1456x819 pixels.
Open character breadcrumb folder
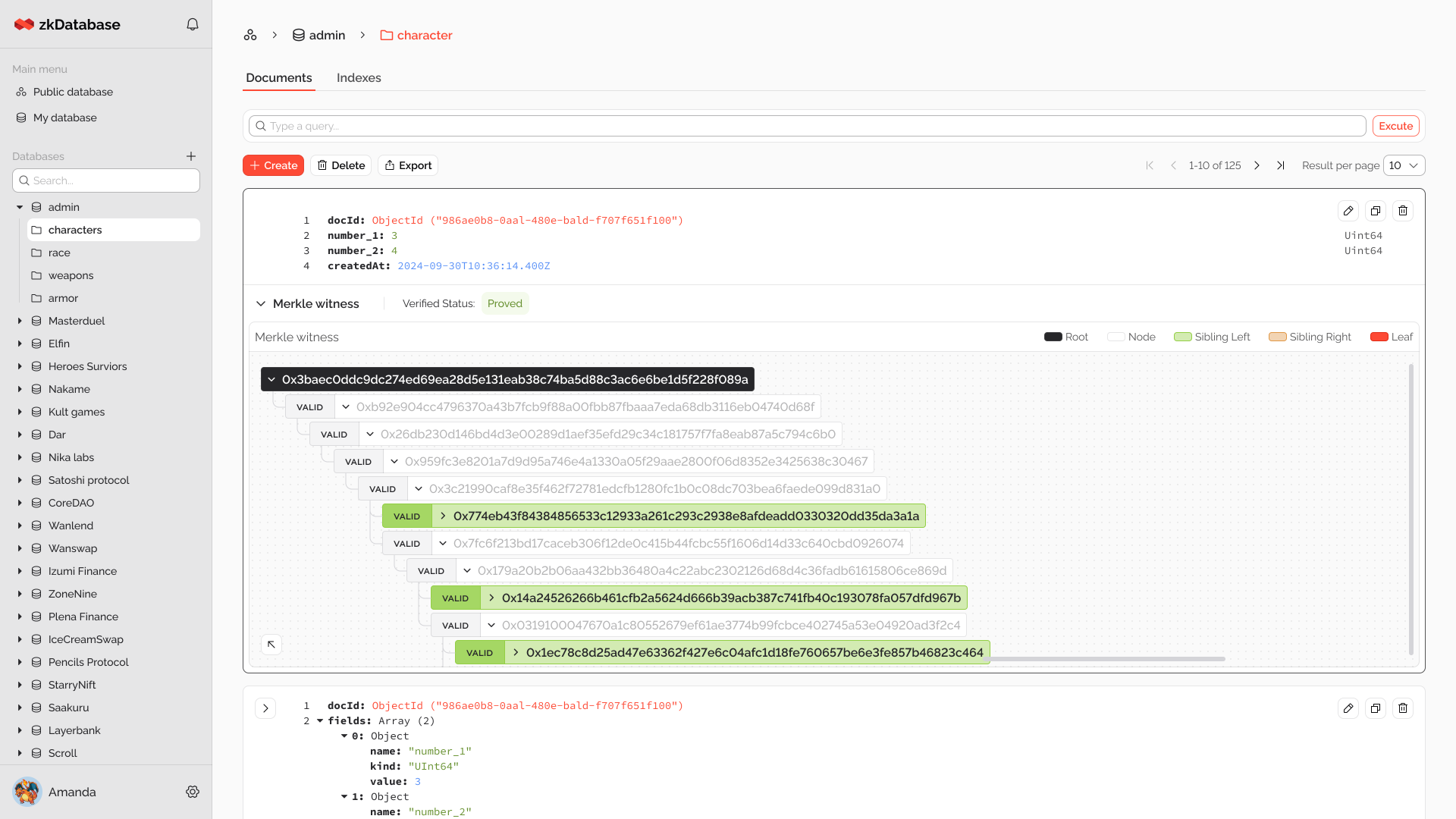coord(416,35)
